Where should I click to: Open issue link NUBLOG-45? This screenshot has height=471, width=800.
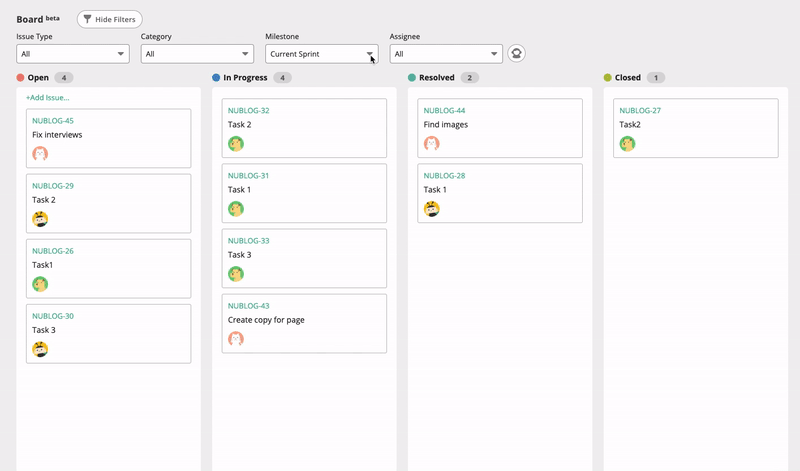(53, 121)
